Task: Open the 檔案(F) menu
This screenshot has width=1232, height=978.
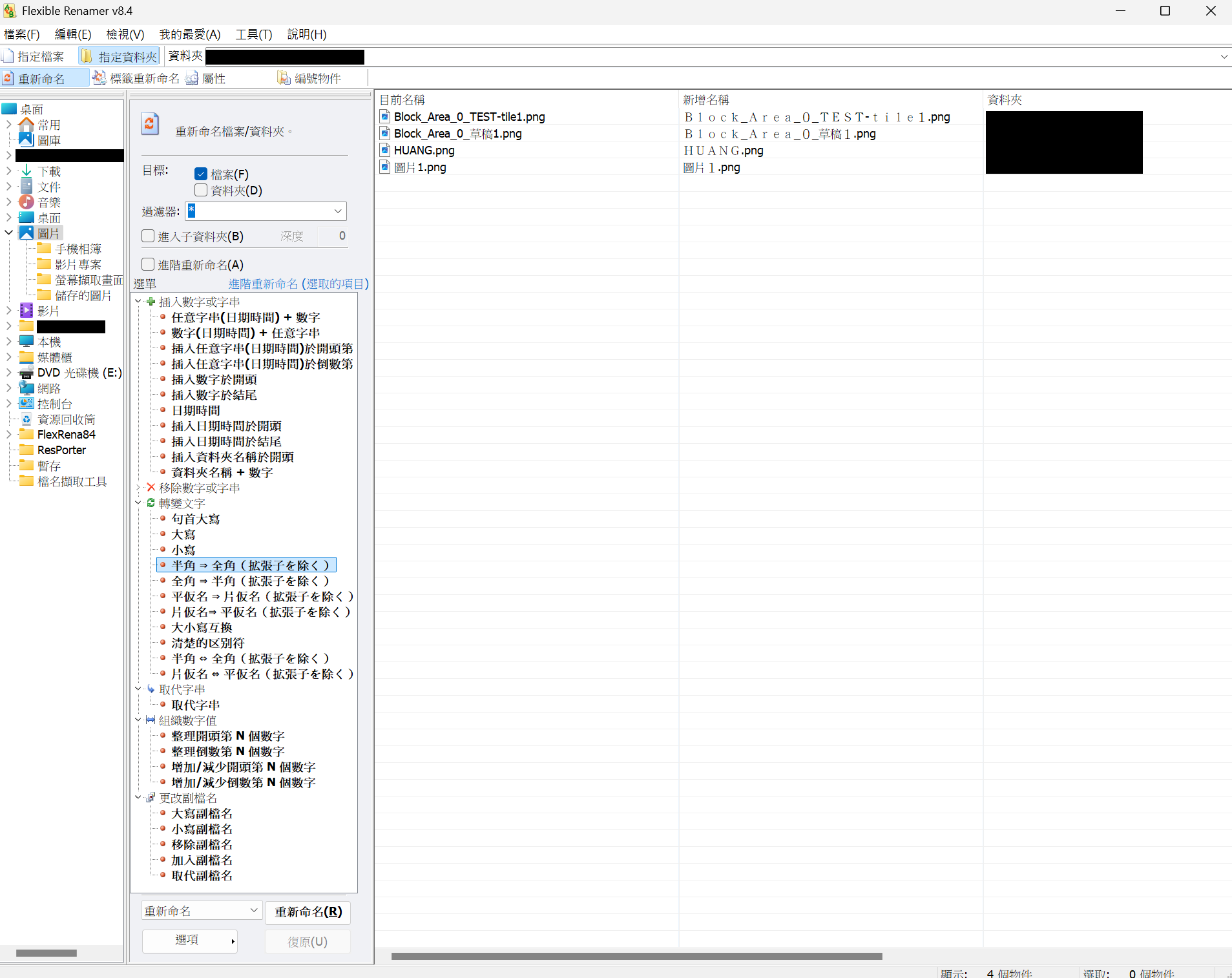Action: 22,34
